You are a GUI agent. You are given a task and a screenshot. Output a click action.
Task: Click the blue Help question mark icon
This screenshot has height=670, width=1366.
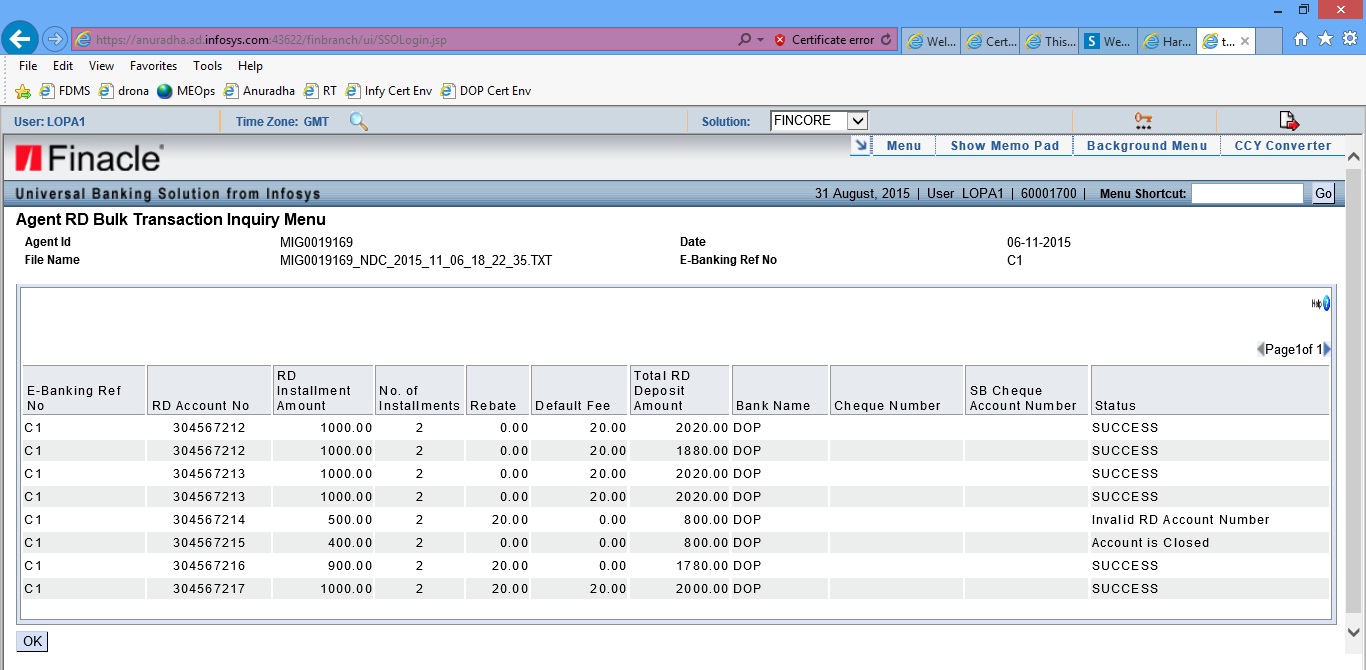(x=1326, y=303)
